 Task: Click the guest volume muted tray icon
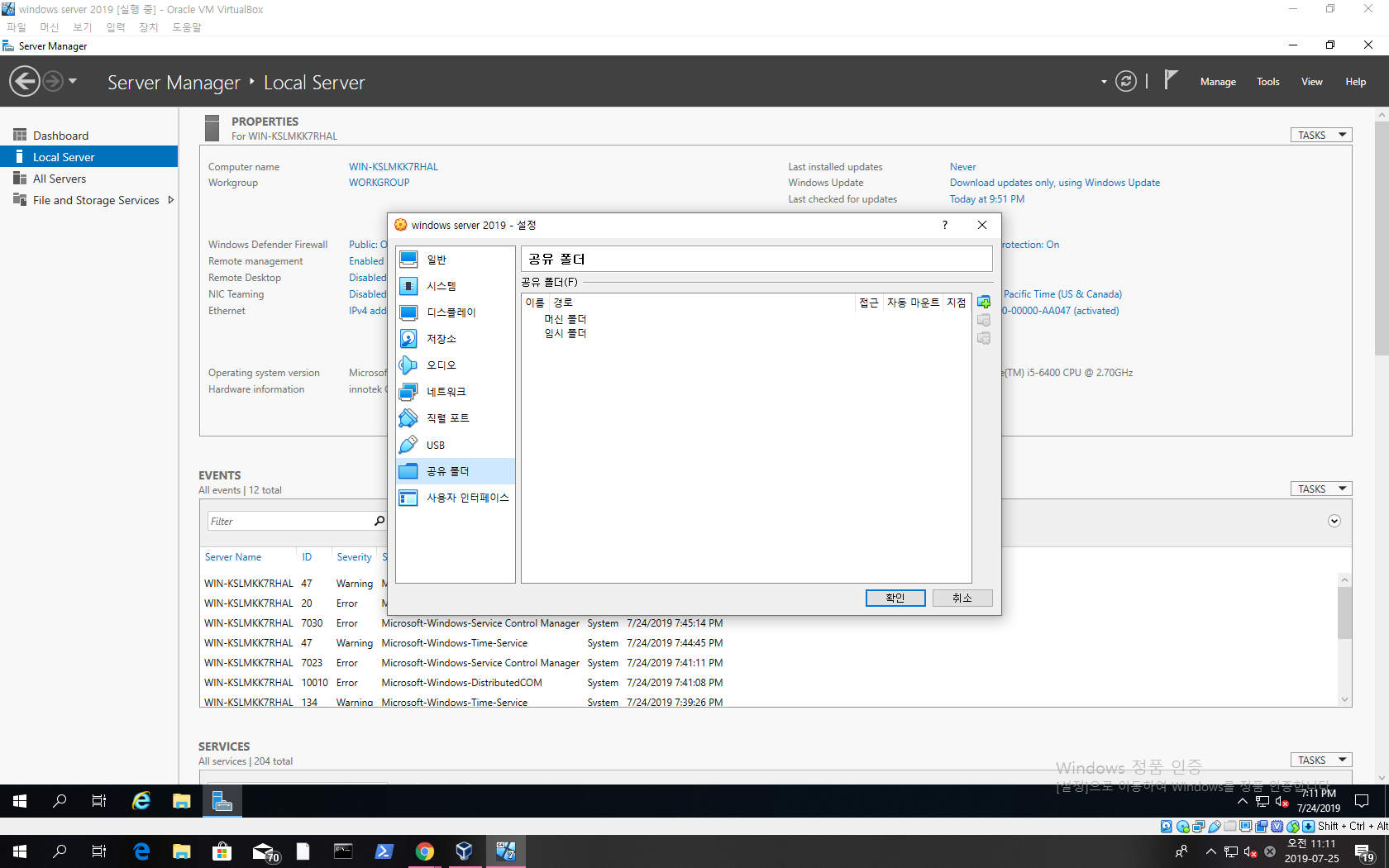click(x=1282, y=801)
